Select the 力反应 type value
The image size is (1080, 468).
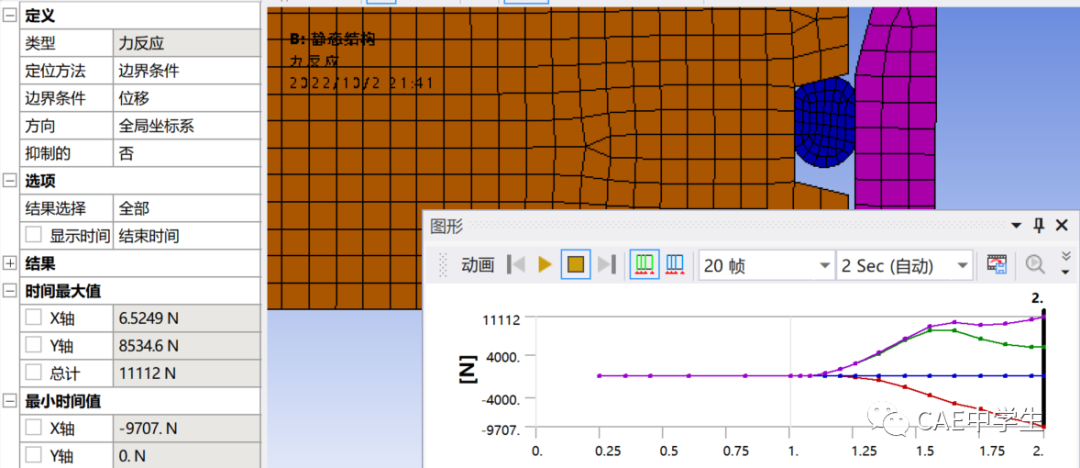pos(186,43)
